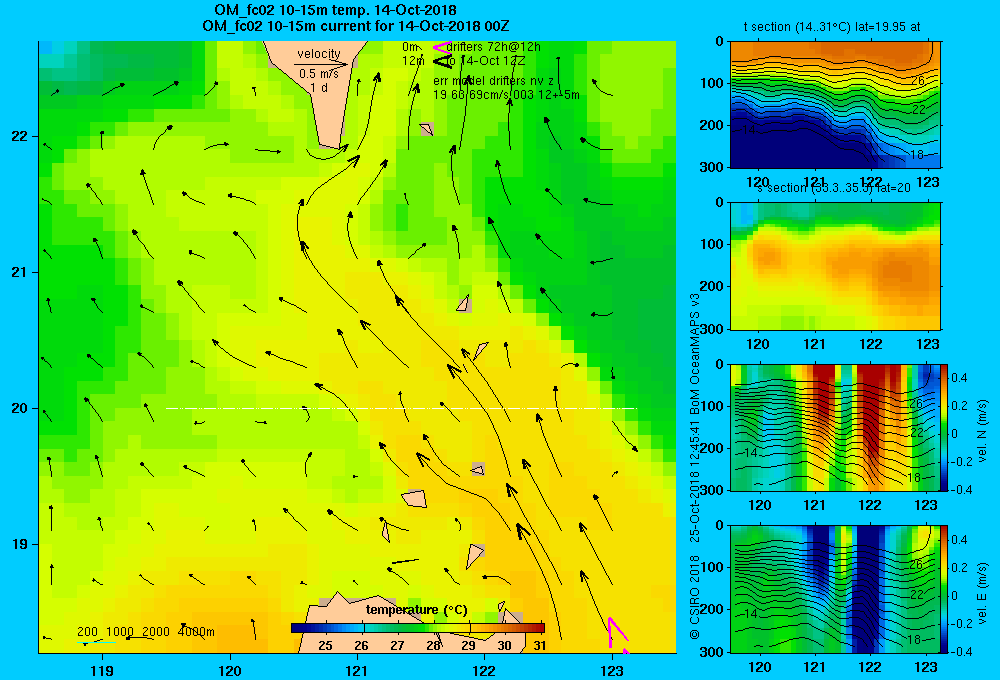Screen dimensions: 1000x680
Task: Click the white dashed section line at latitude 20
Action: [401, 408]
